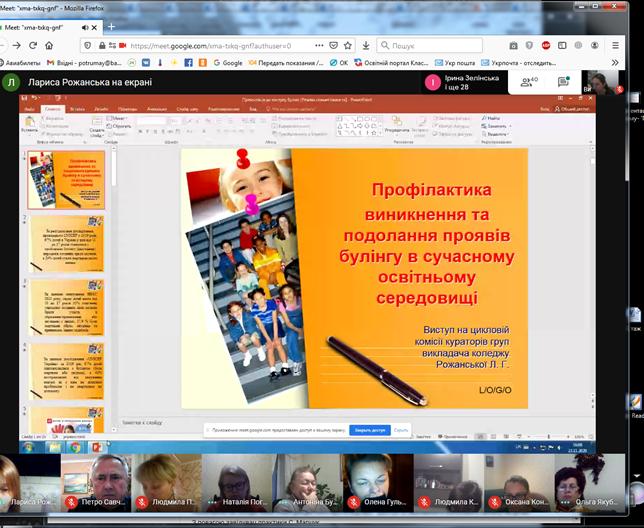Click the screenshot camera extension icon
The image size is (644, 528).
[x=513, y=46]
